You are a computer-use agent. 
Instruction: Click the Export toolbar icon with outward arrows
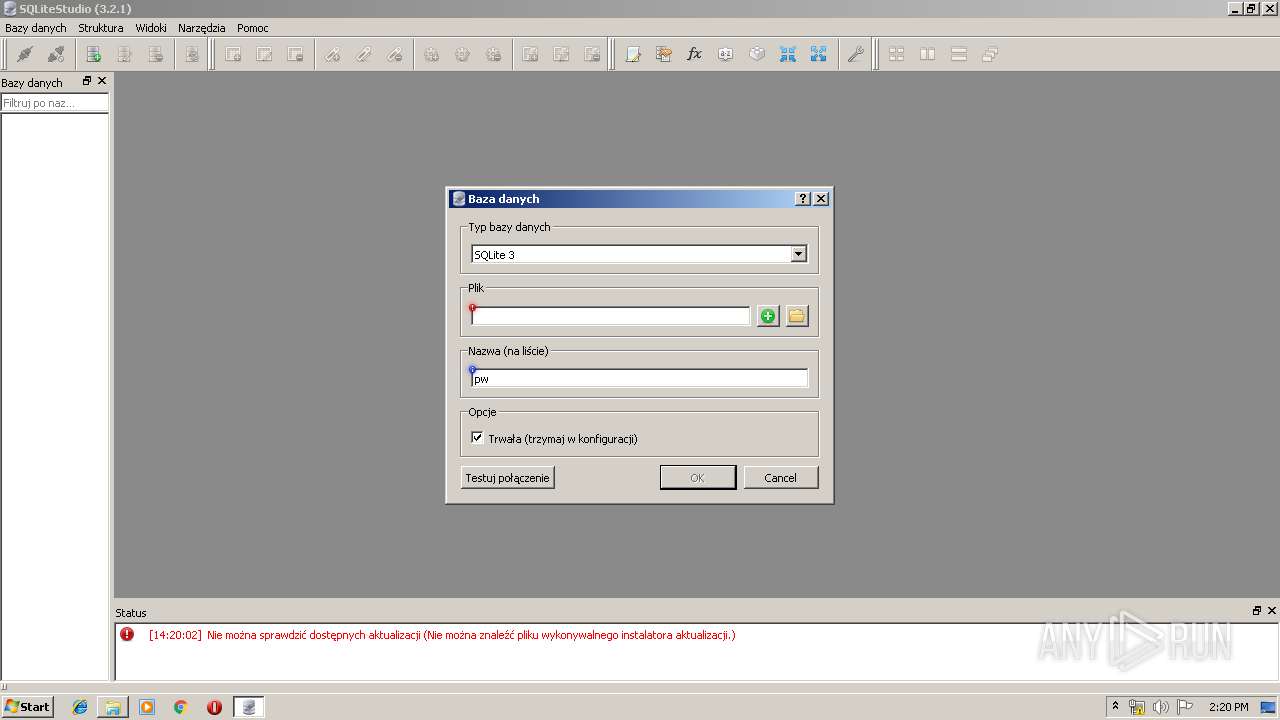[x=819, y=55]
